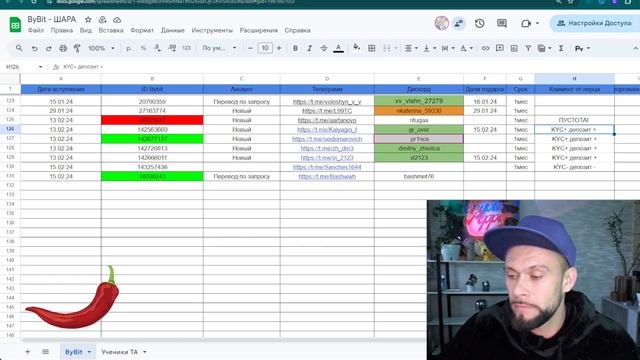The height and width of the screenshot is (360, 640).
Task: Open the Формат menu
Action: pyautogui.click(x=142, y=30)
